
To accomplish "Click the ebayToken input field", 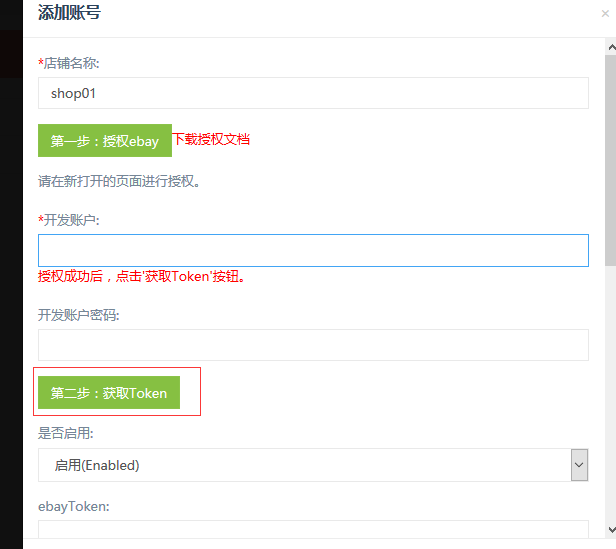I will 313,529.
